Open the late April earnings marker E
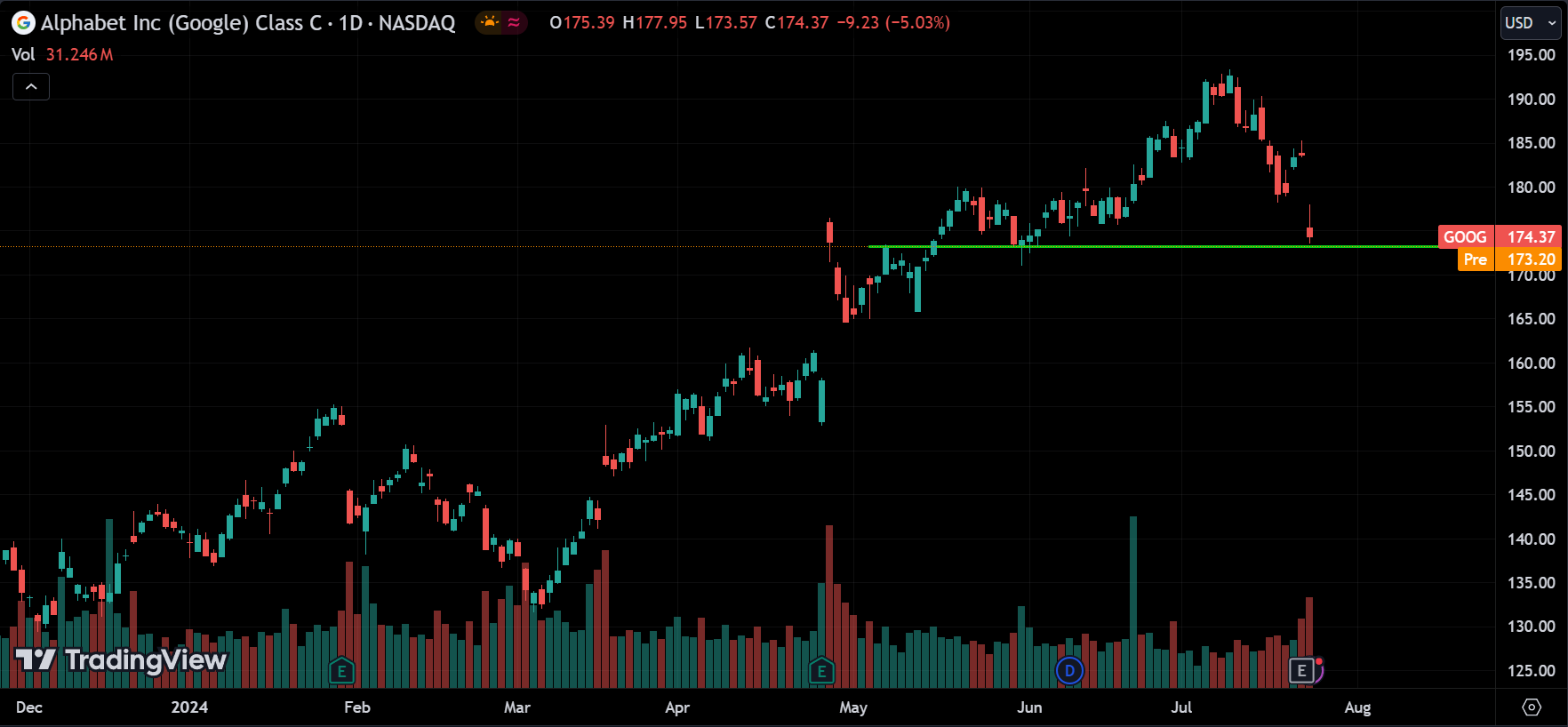1568x727 pixels. (821, 671)
